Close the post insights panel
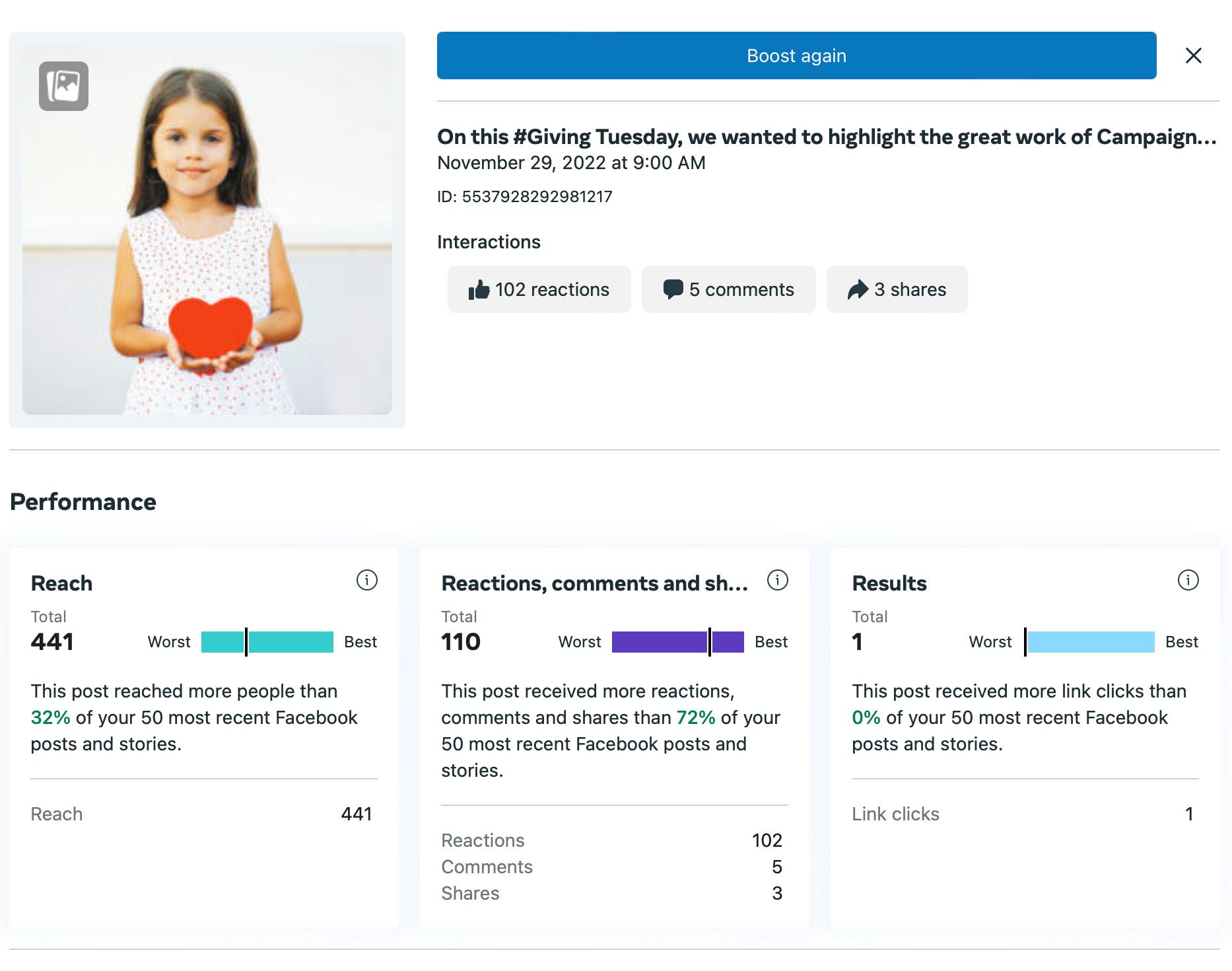1232x971 pixels. (1193, 55)
